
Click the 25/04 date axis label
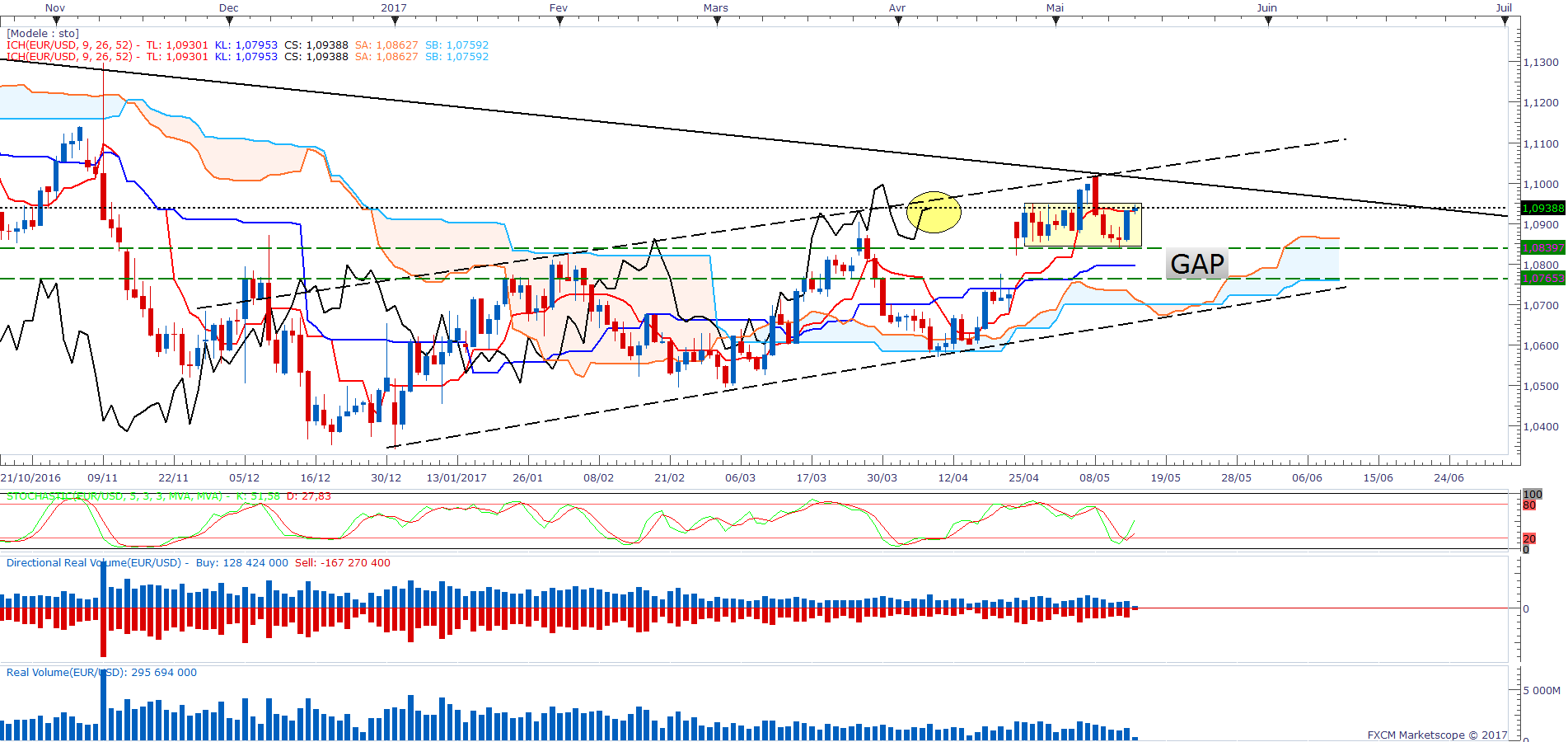point(1024,478)
